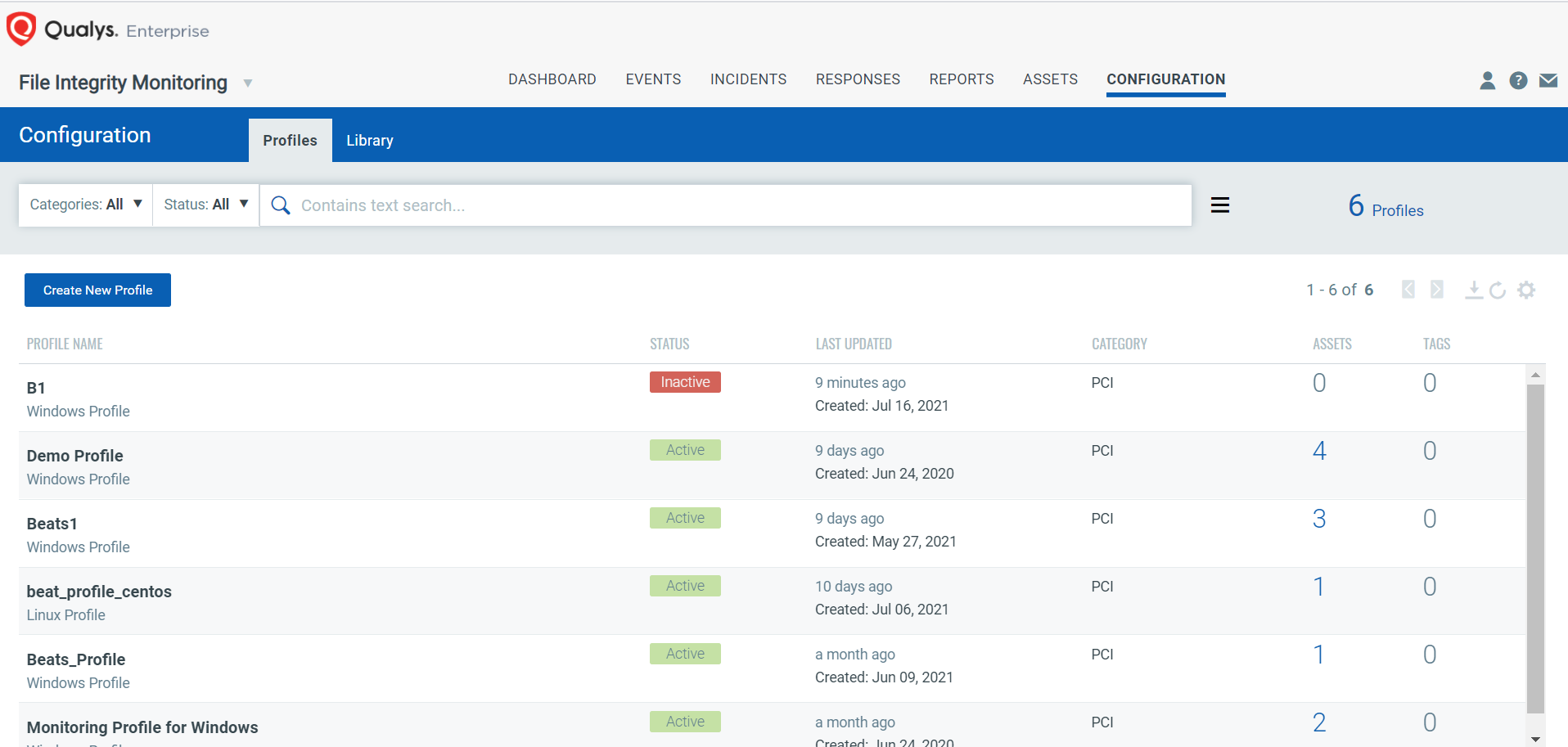Click the hamburger menu beside search bar

[1219, 205]
